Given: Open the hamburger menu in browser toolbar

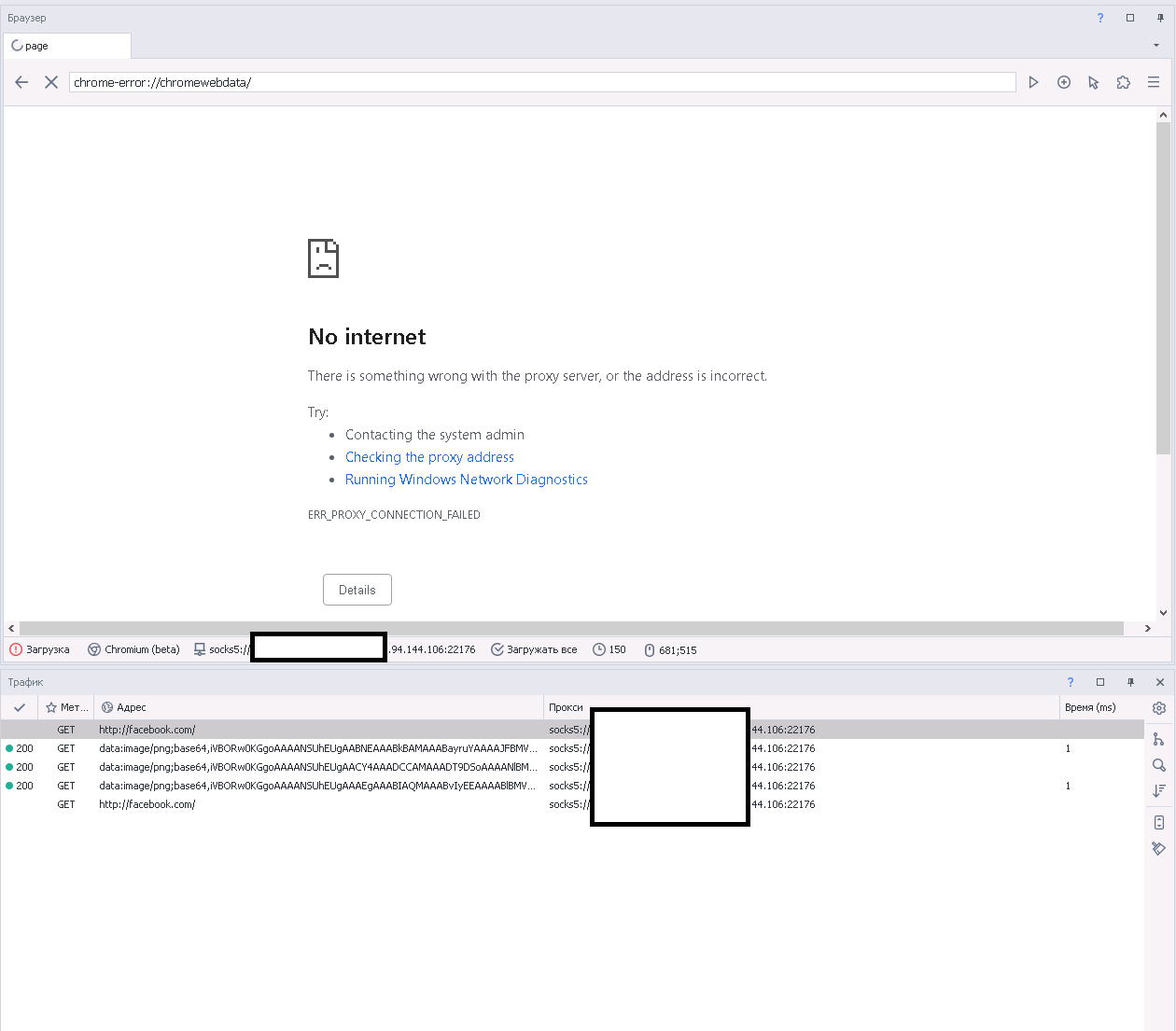Looking at the screenshot, I should coord(1154,82).
